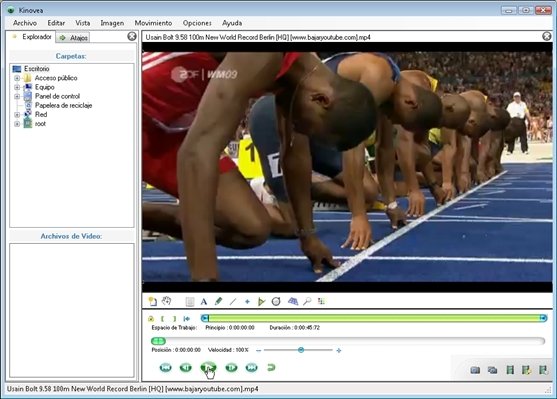Export diaporama icon at far right
This screenshot has width=557, height=399.
[x=543, y=370]
